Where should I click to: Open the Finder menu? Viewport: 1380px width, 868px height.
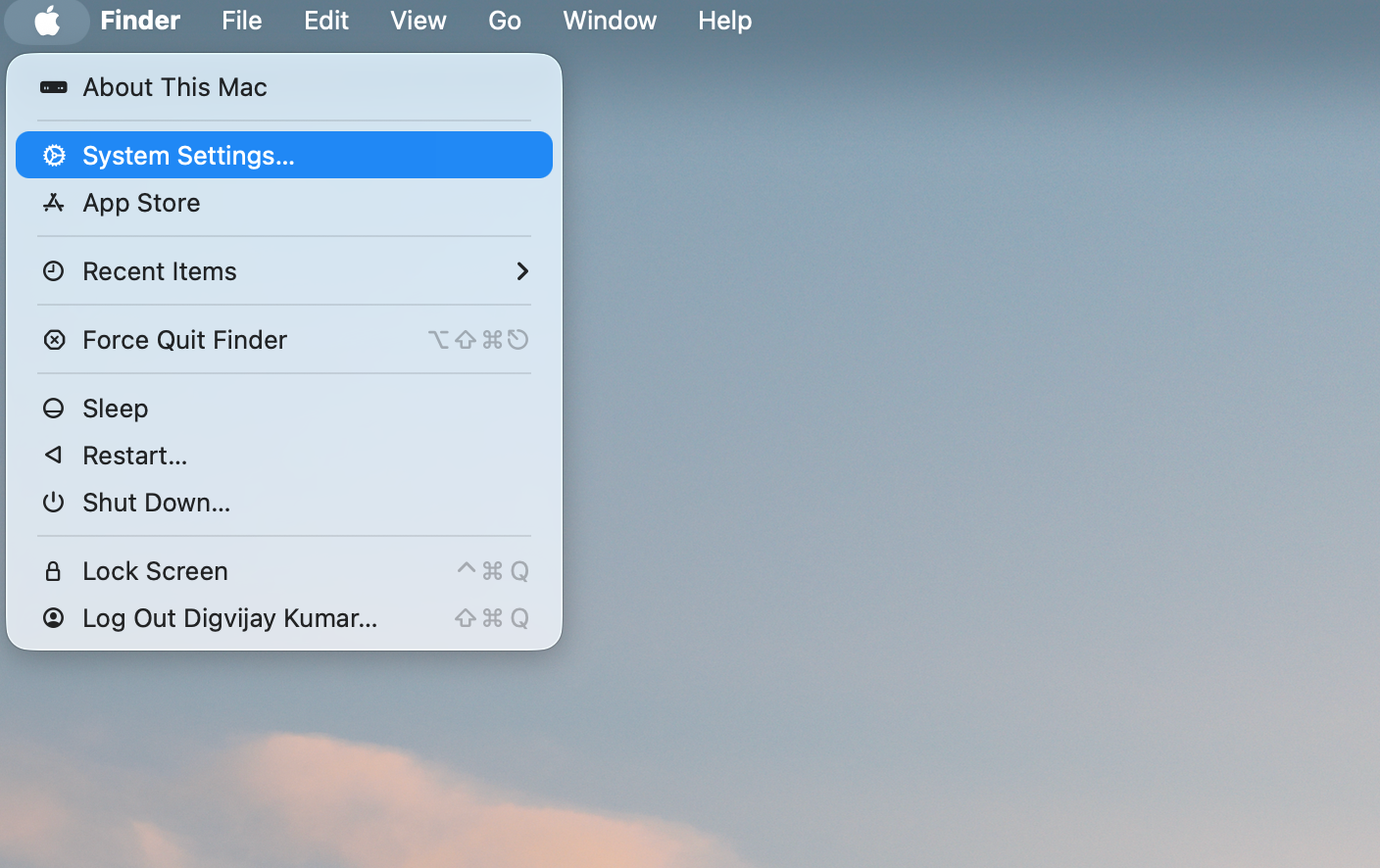coord(139,21)
